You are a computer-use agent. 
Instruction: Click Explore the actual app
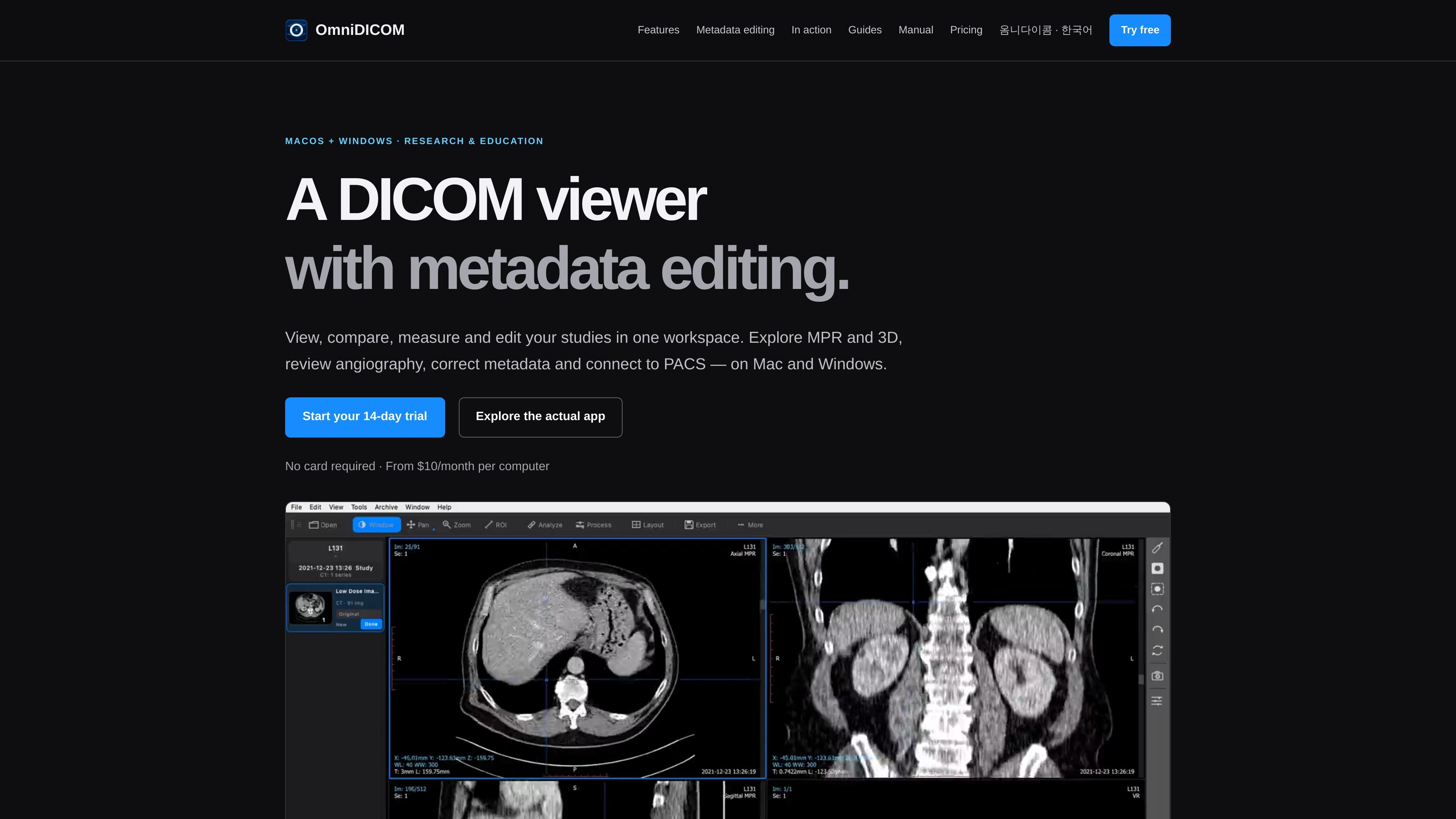click(540, 417)
